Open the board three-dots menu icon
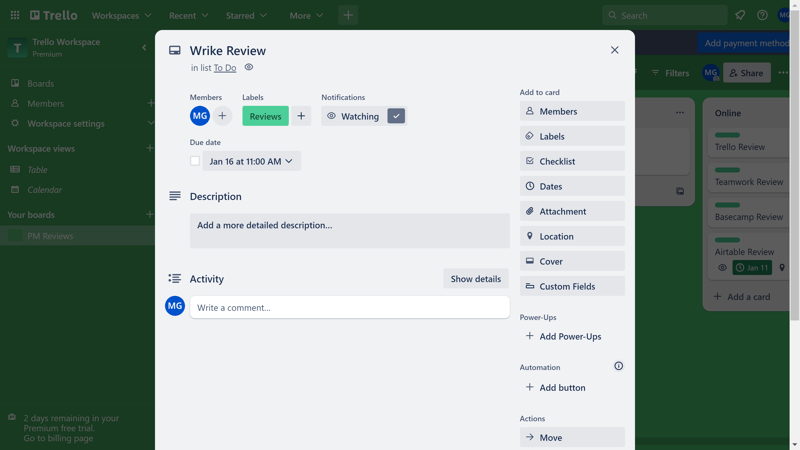The height and width of the screenshot is (450, 800). pyautogui.click(x=783, y=73)
